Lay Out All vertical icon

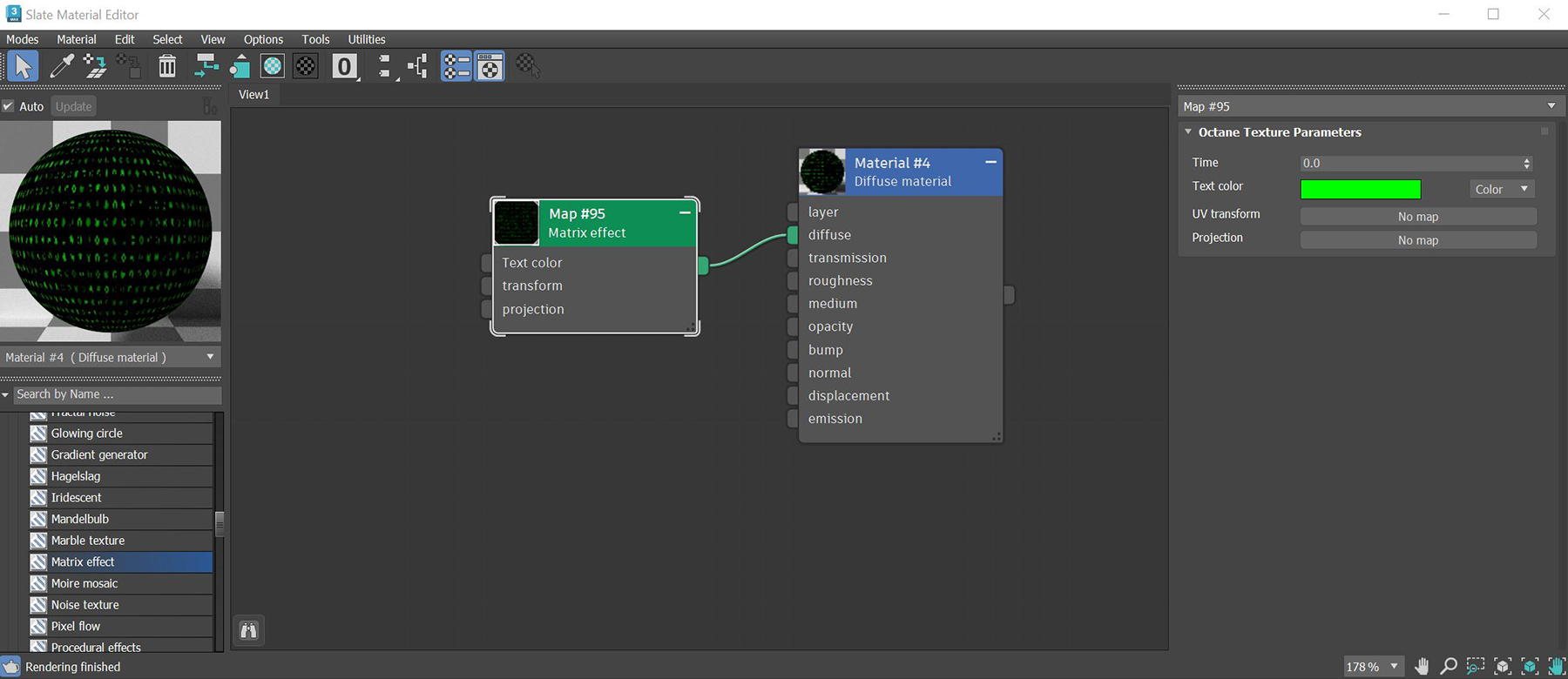pyautogui.click(x=385, y=66)
